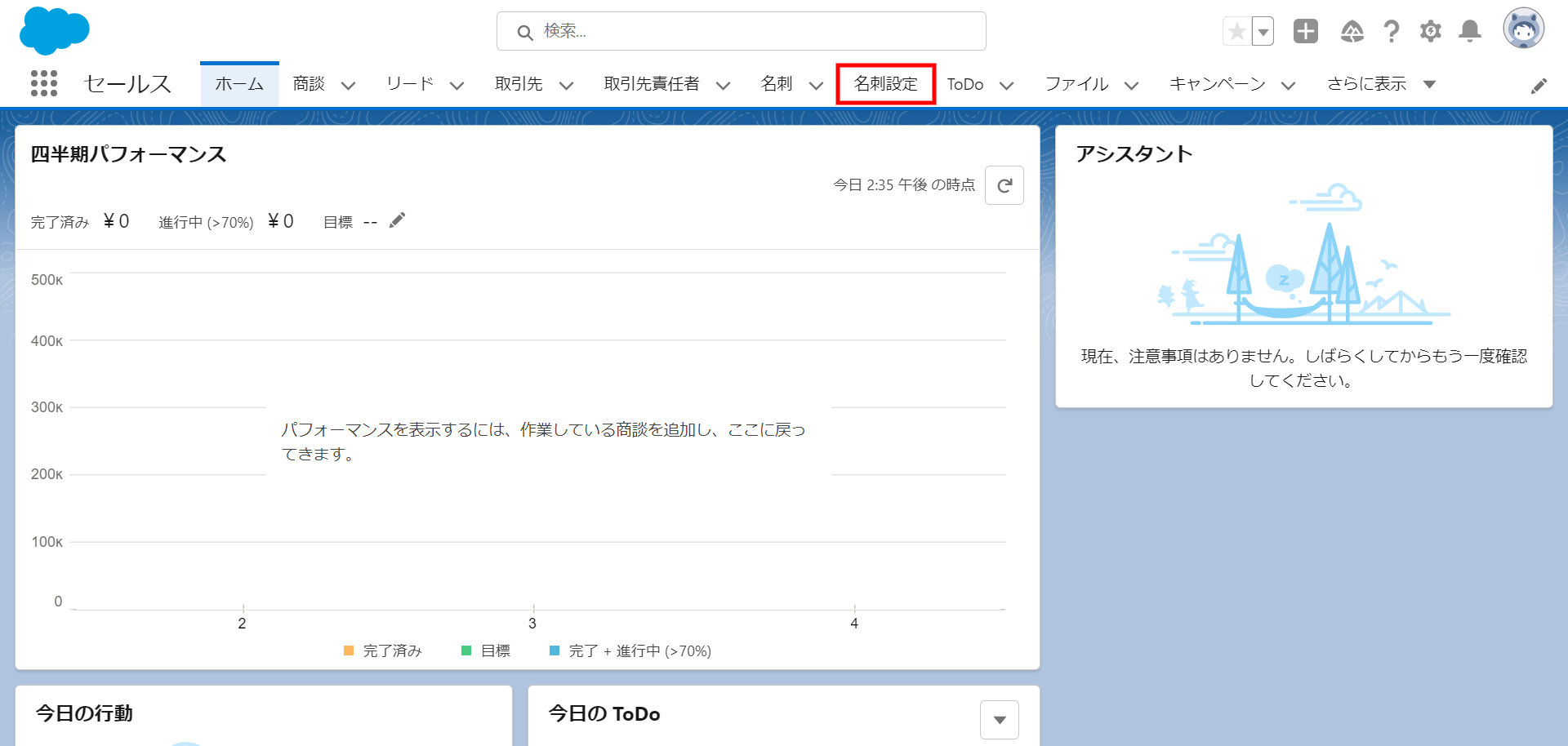The width and height of the screenshot is (1568, 746).
Task: Open the notifications bell
Action: click(1469, 32)
